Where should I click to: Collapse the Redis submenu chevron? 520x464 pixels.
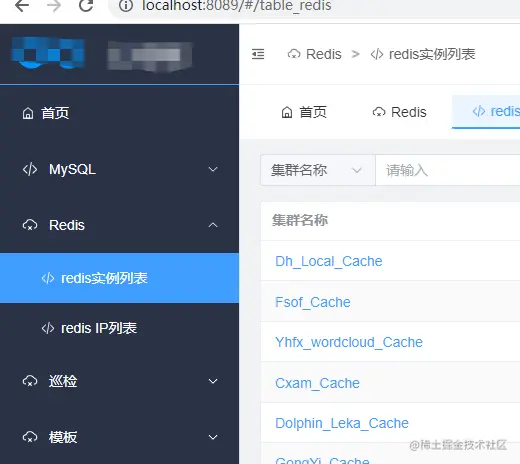coord(213,225)
